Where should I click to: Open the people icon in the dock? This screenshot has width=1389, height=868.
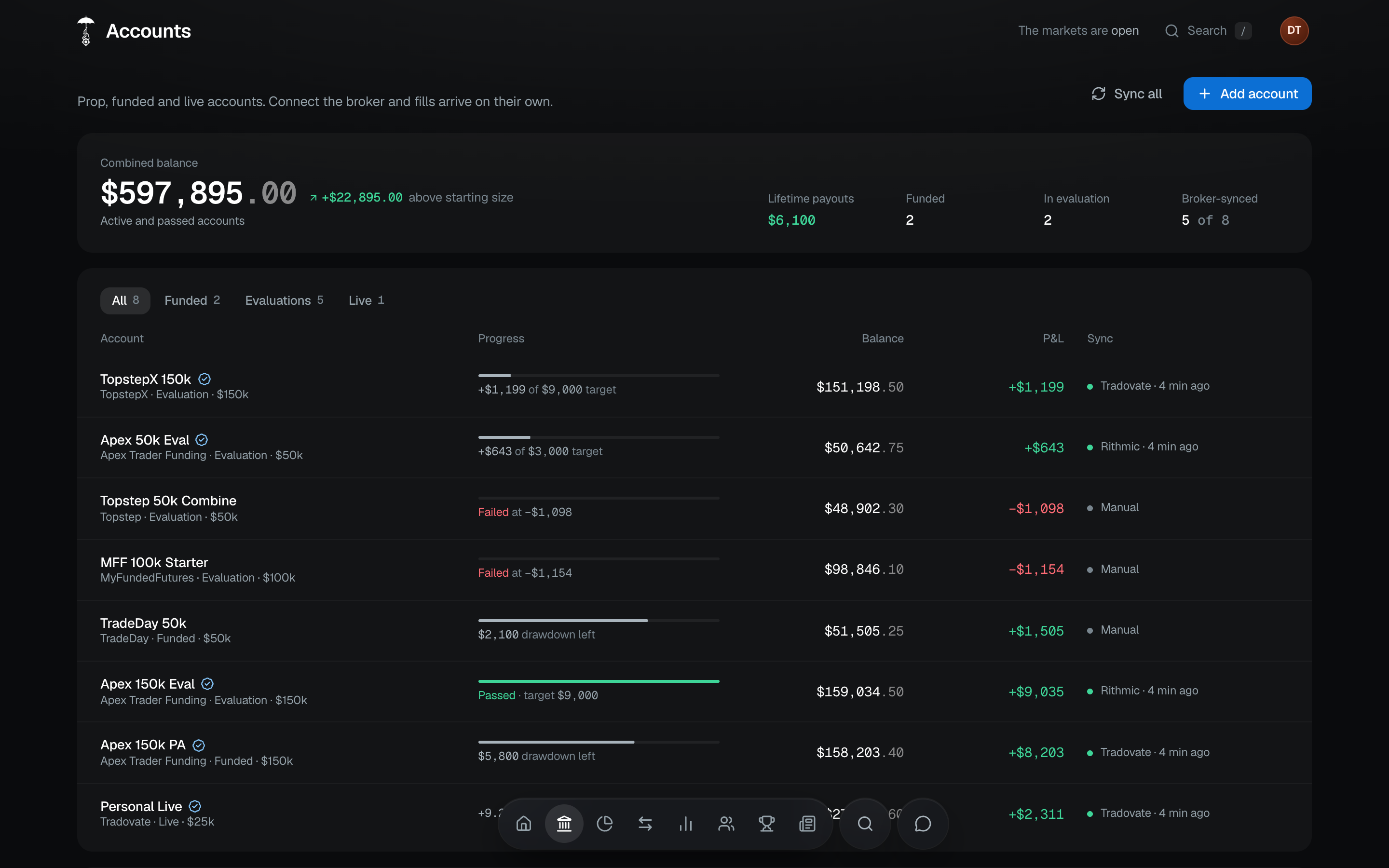tap(726, 824)
